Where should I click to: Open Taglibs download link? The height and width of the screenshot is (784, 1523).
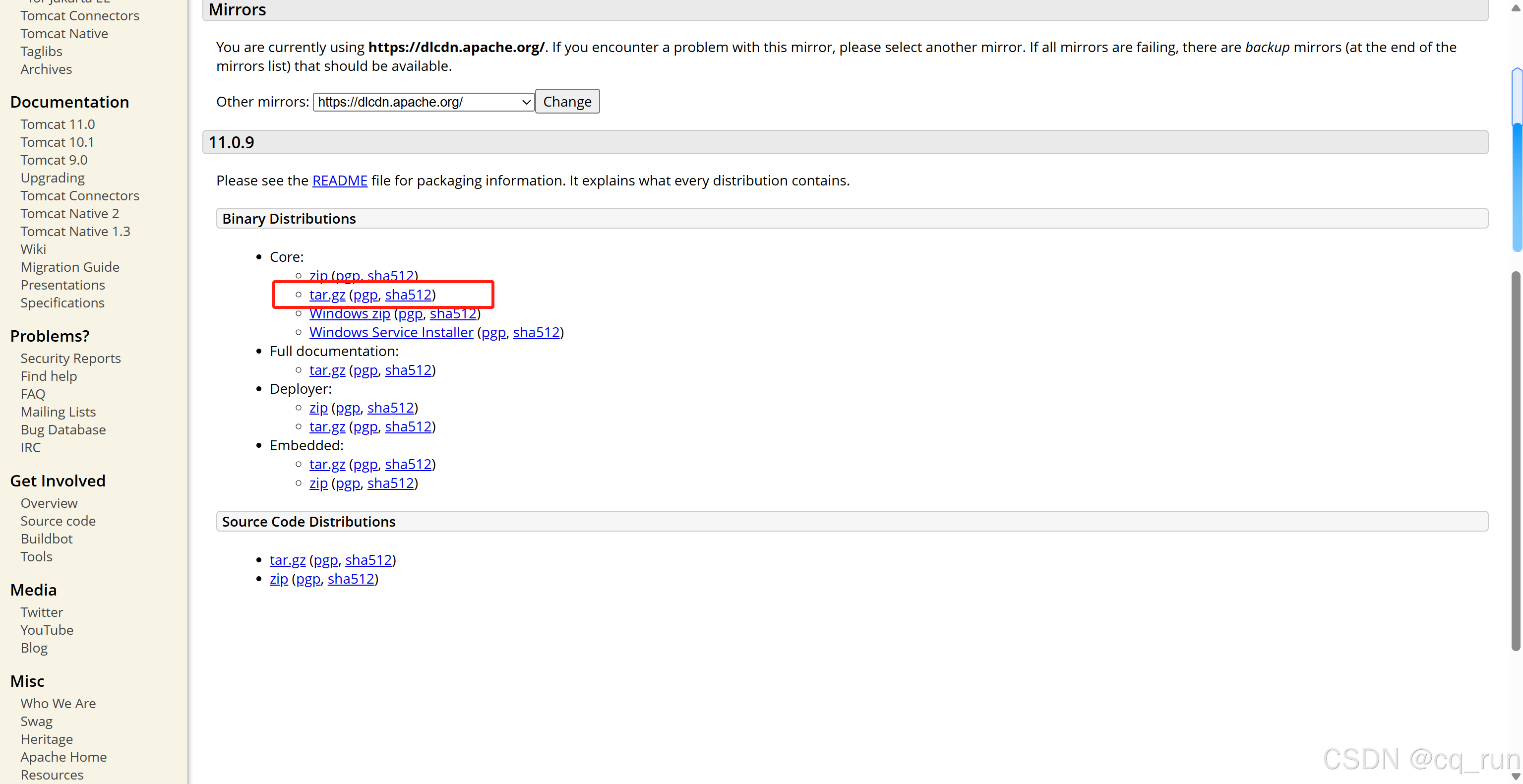click(x=41, y=52)
